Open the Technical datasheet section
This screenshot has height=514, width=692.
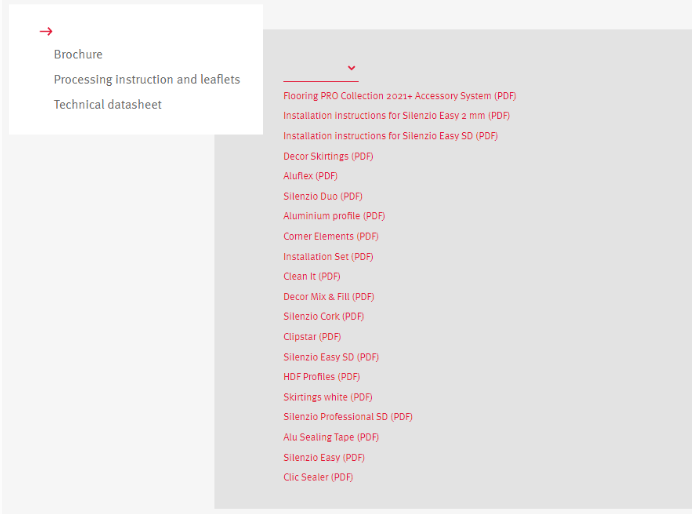click(108, 105)
